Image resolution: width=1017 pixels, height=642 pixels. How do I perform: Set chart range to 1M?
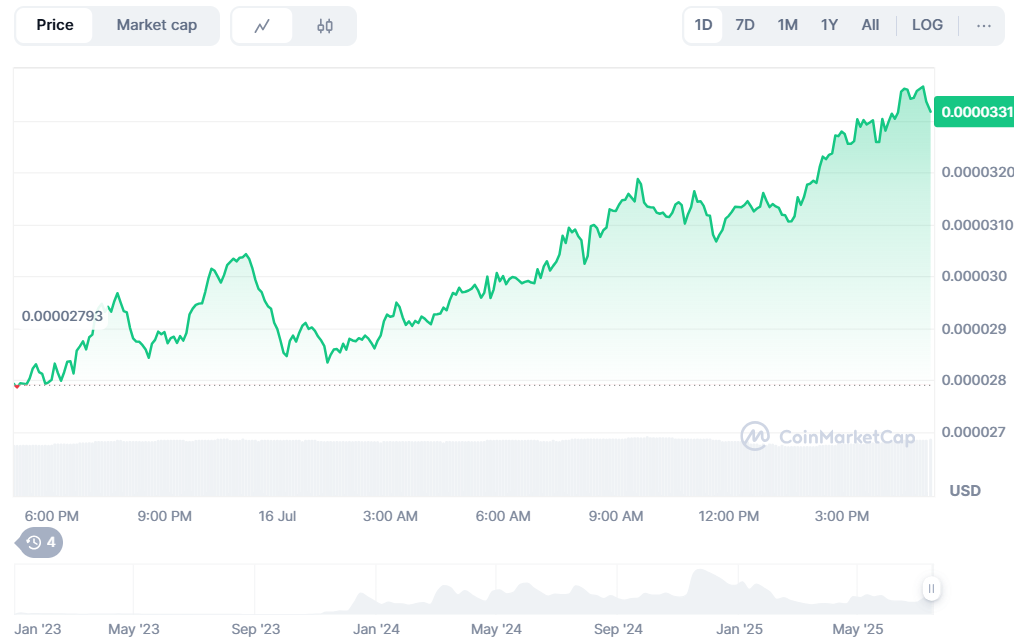tap(787, 25)
